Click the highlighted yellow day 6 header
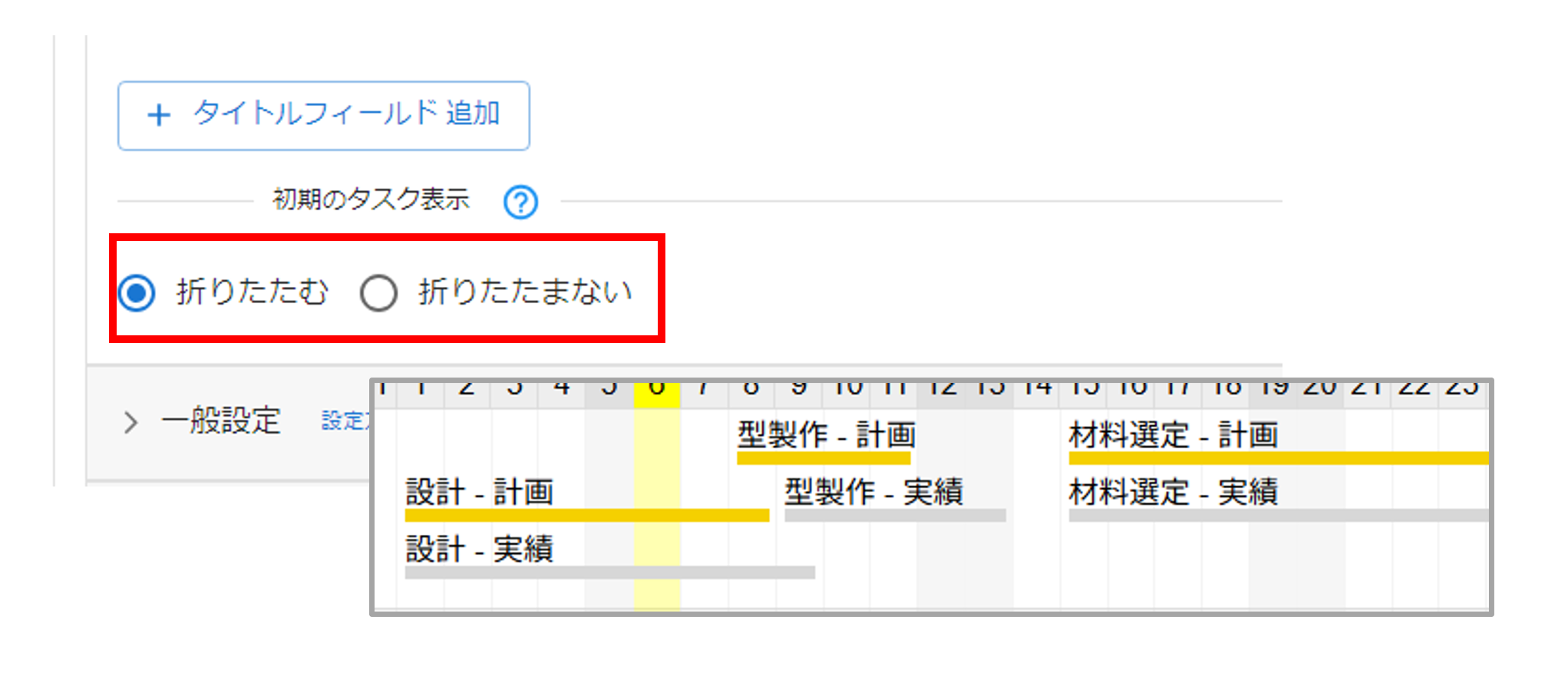Image resolution: width=1568 pixels, height=686 pixels. [x=657, y=394]
